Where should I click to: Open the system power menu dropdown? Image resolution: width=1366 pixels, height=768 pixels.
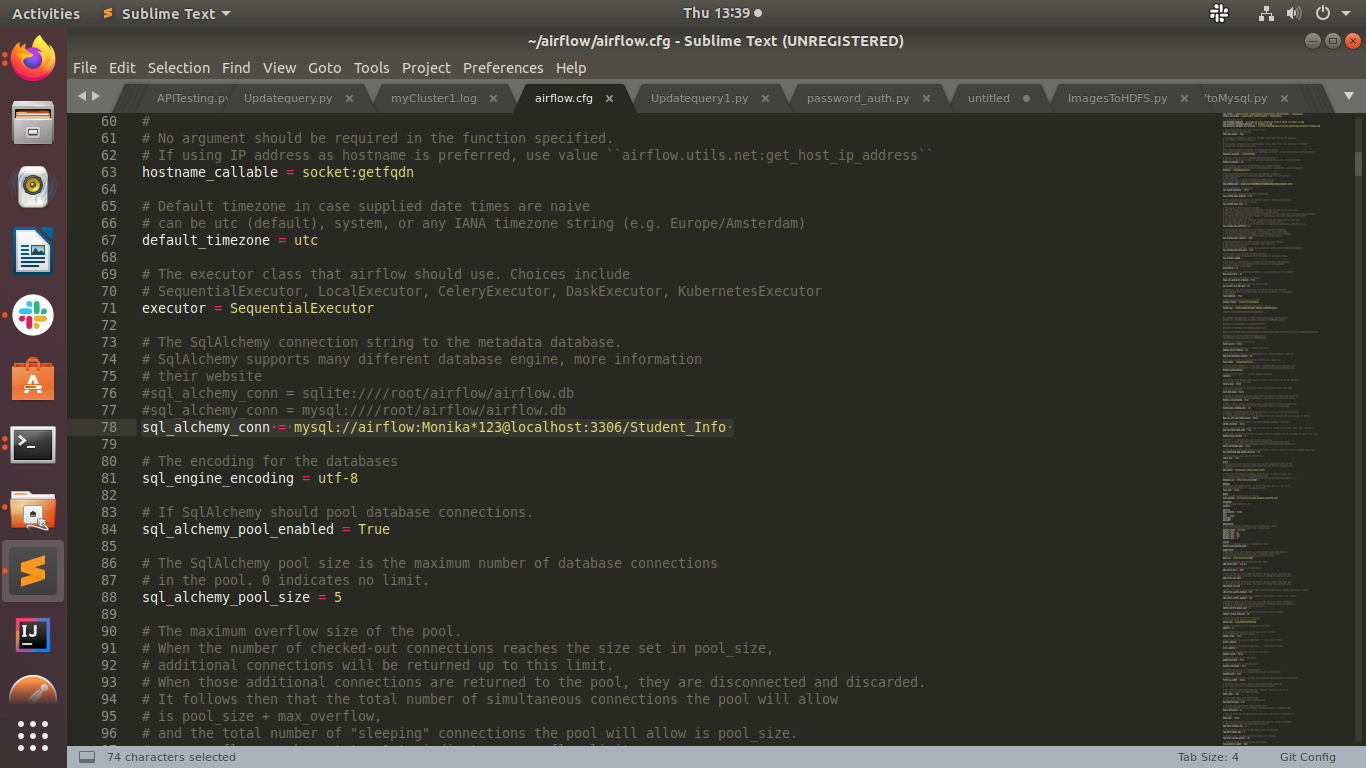click(1322, 13)
